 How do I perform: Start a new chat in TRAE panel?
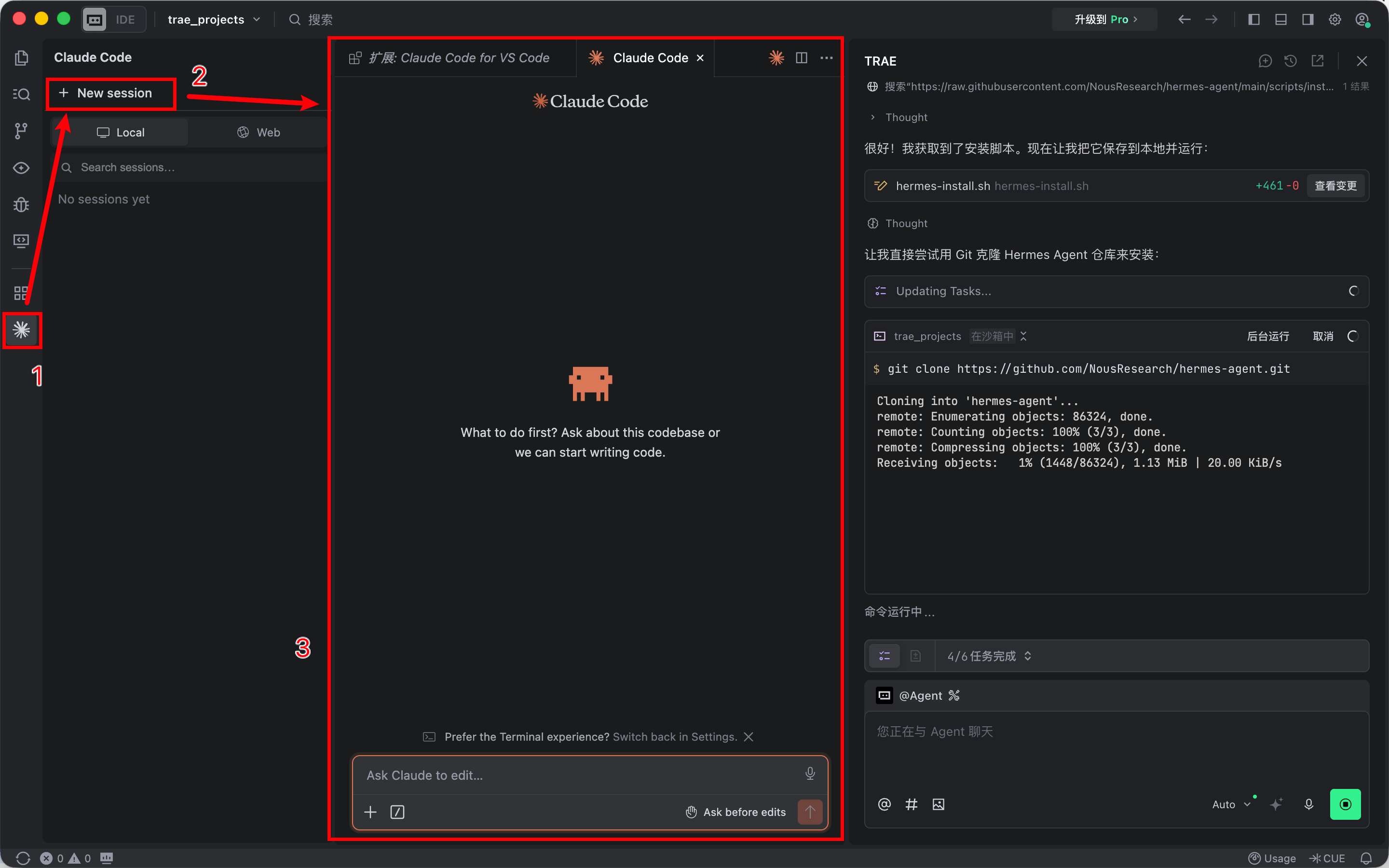[x=1265, y=61]
